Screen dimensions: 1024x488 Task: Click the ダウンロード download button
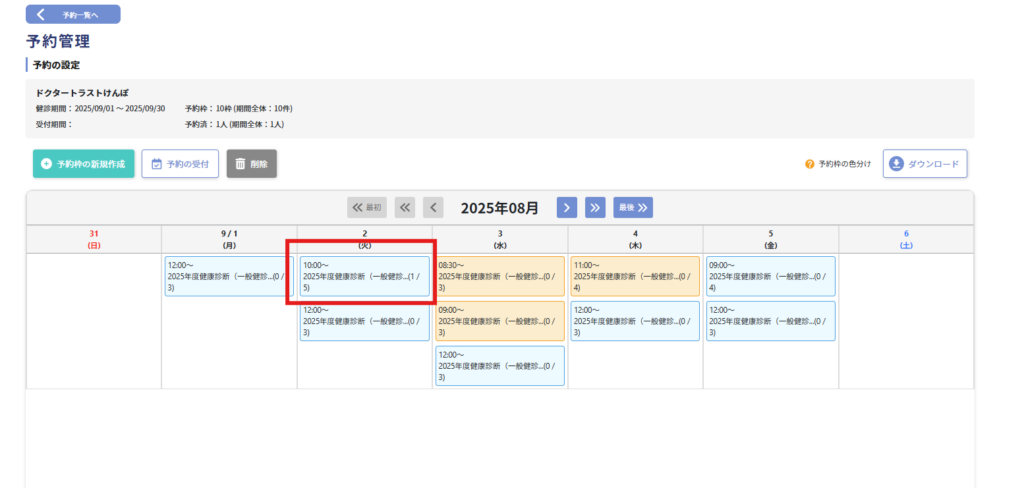(x=924, y=164)
